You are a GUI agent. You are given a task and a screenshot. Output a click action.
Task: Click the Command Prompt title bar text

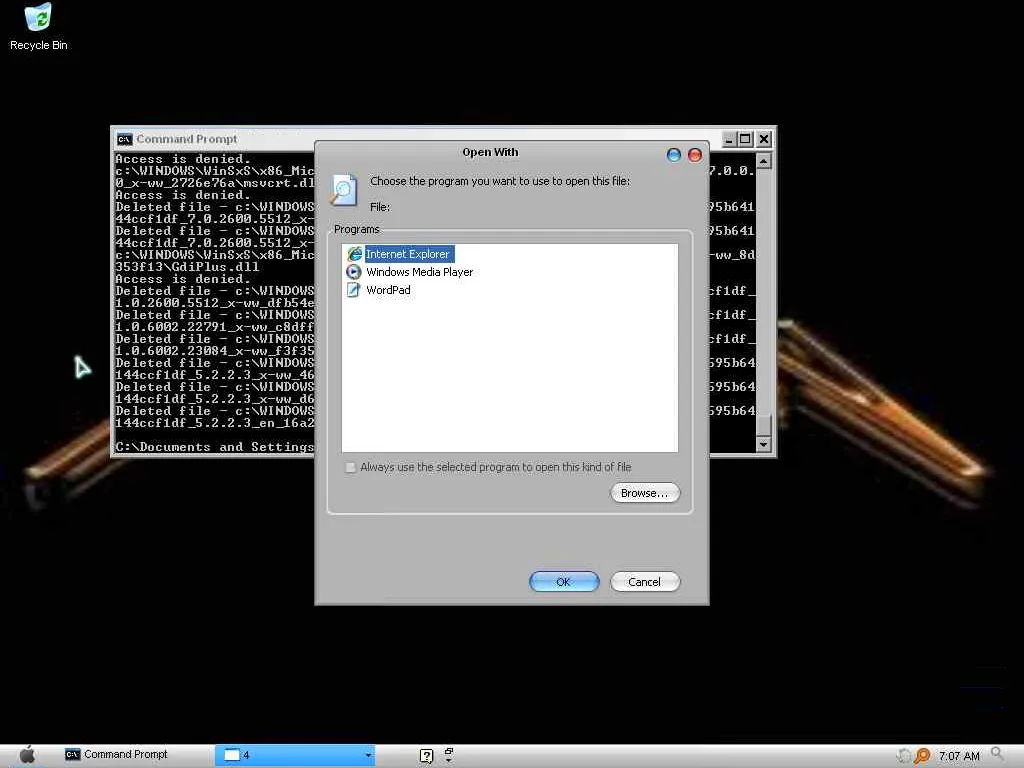[187, 139]
